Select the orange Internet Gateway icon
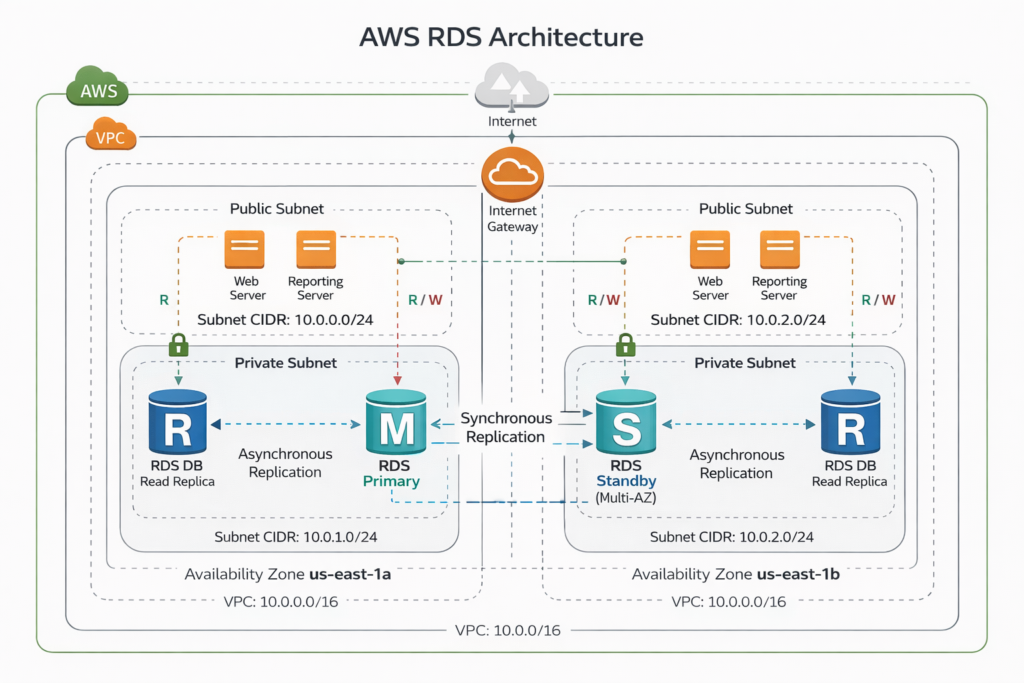 [511, 174]
